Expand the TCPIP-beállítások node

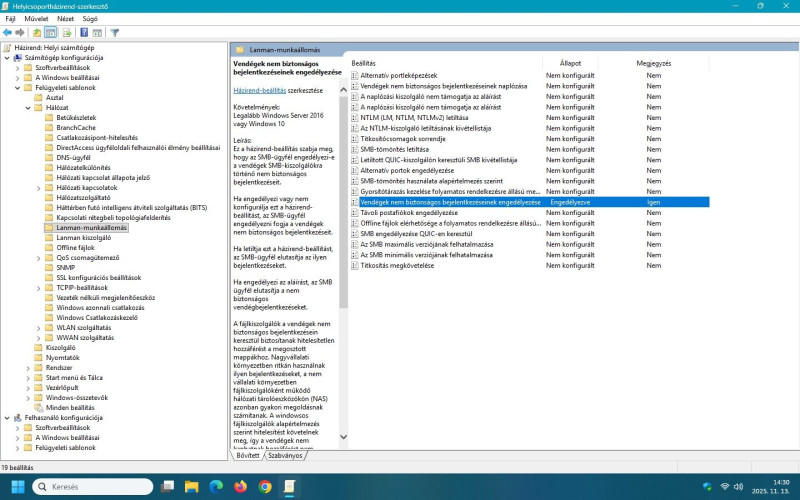pos(39,288)
